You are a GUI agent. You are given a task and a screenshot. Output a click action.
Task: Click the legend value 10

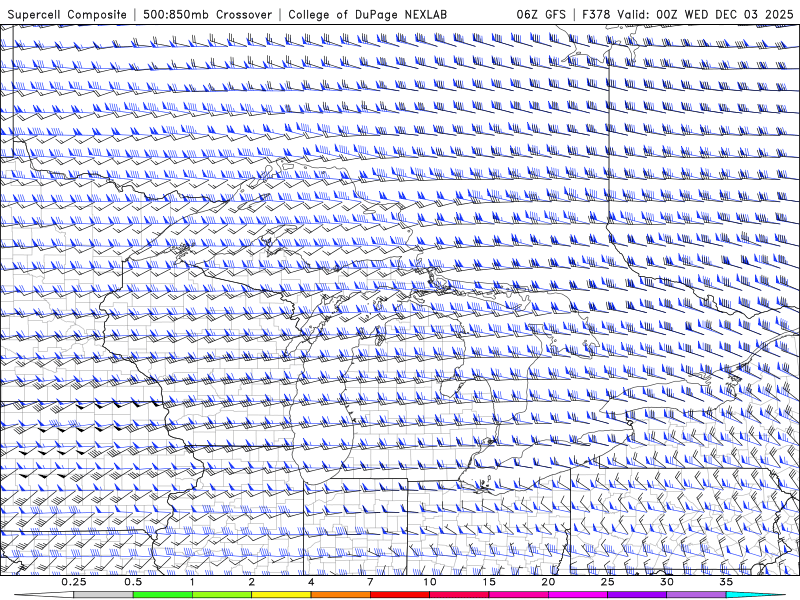click(x=430, y=582)
